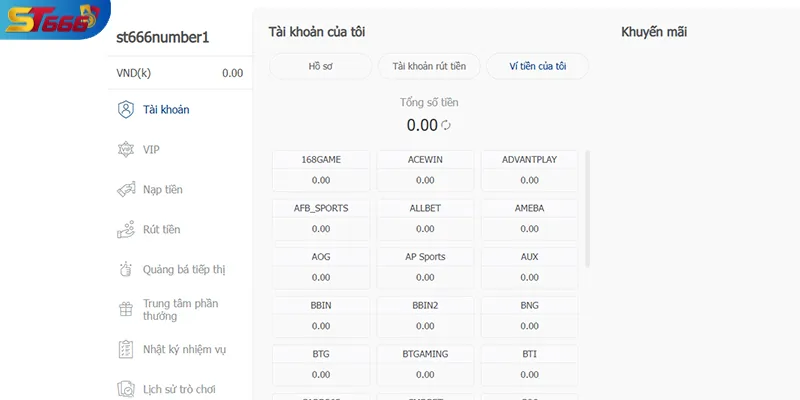Choose the AFB_SPORTS wallet card
This screenshot has width=800, height=400.
click(x=321, y=218)
